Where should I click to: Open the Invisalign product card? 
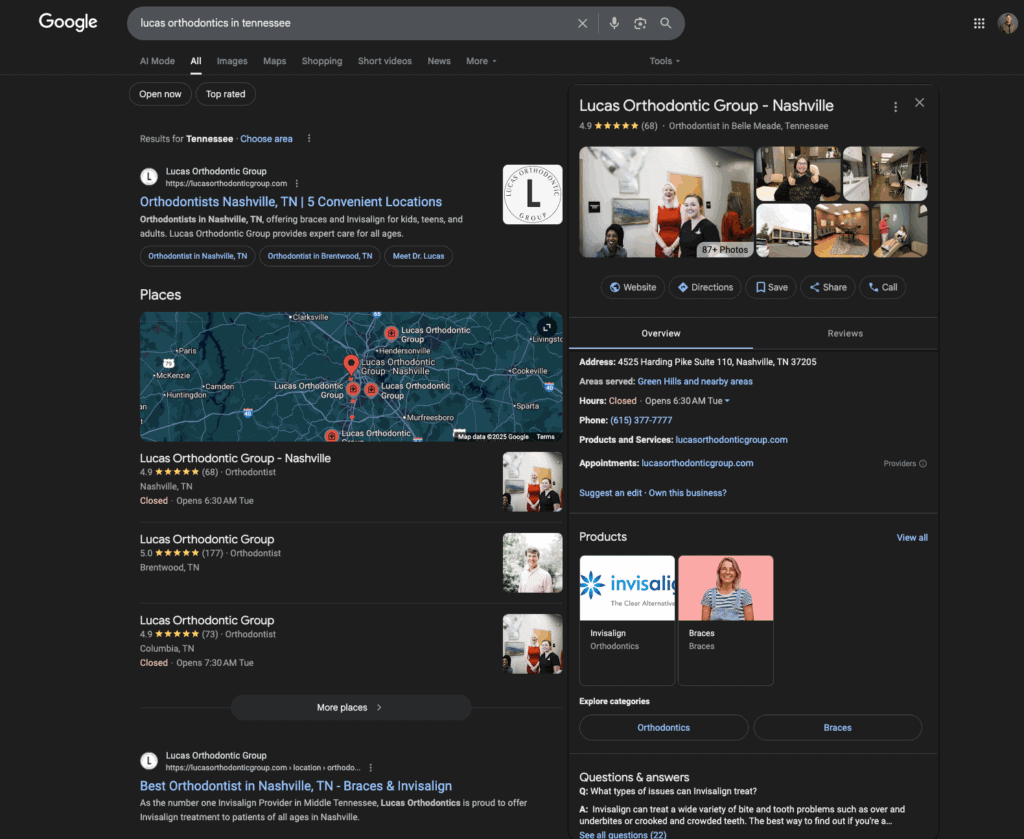[x=627, y=620]
